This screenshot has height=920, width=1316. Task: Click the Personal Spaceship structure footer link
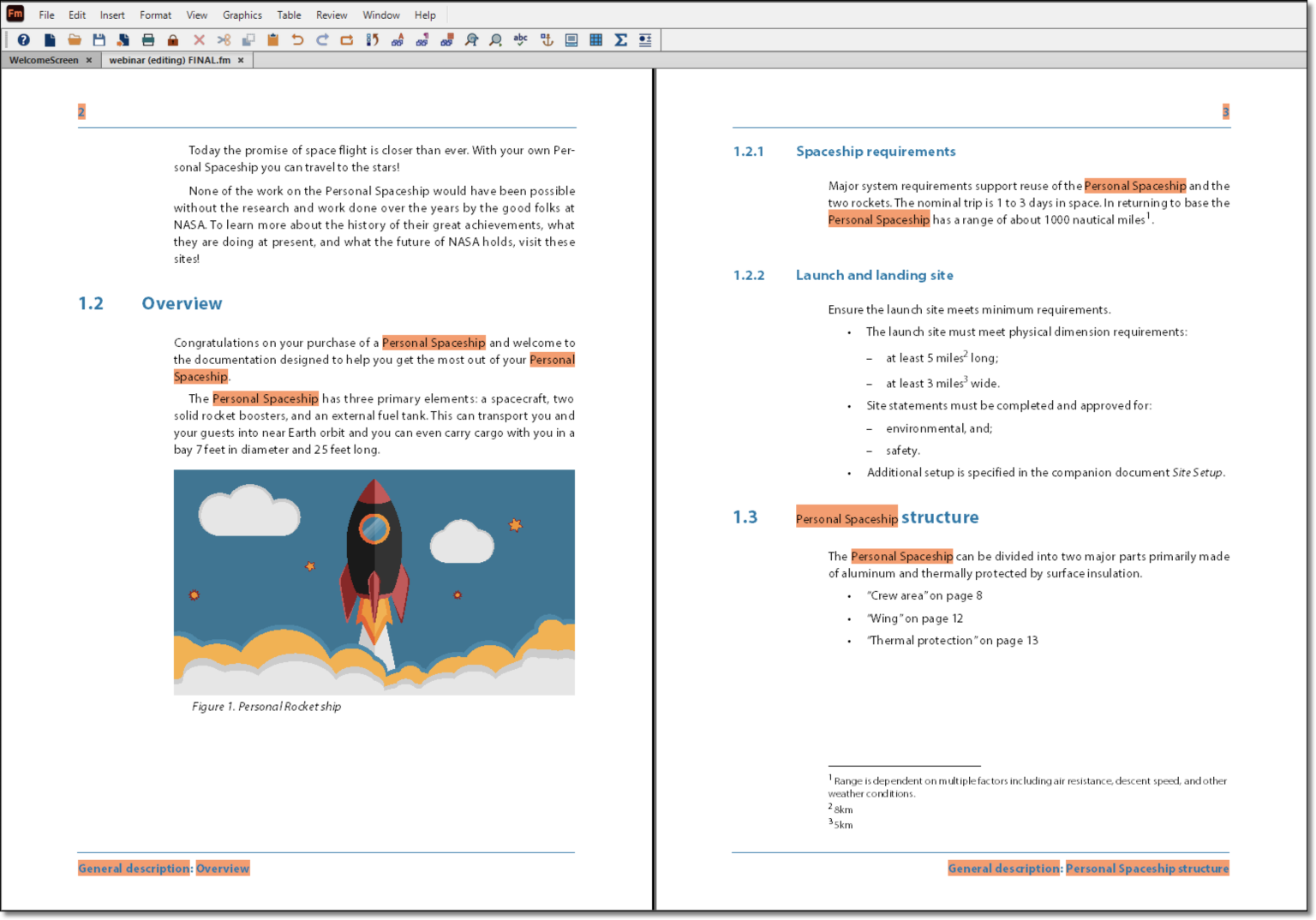[x=1147, y=868]
